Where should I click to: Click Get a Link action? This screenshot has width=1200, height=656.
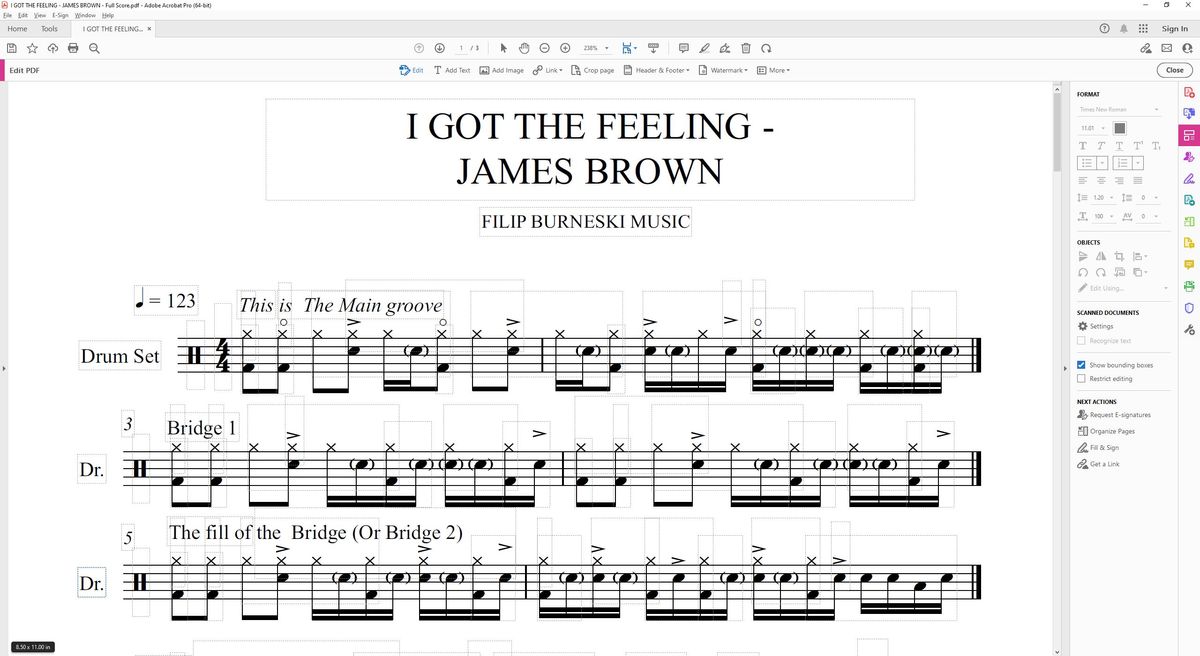click(x=1098, y=464)
